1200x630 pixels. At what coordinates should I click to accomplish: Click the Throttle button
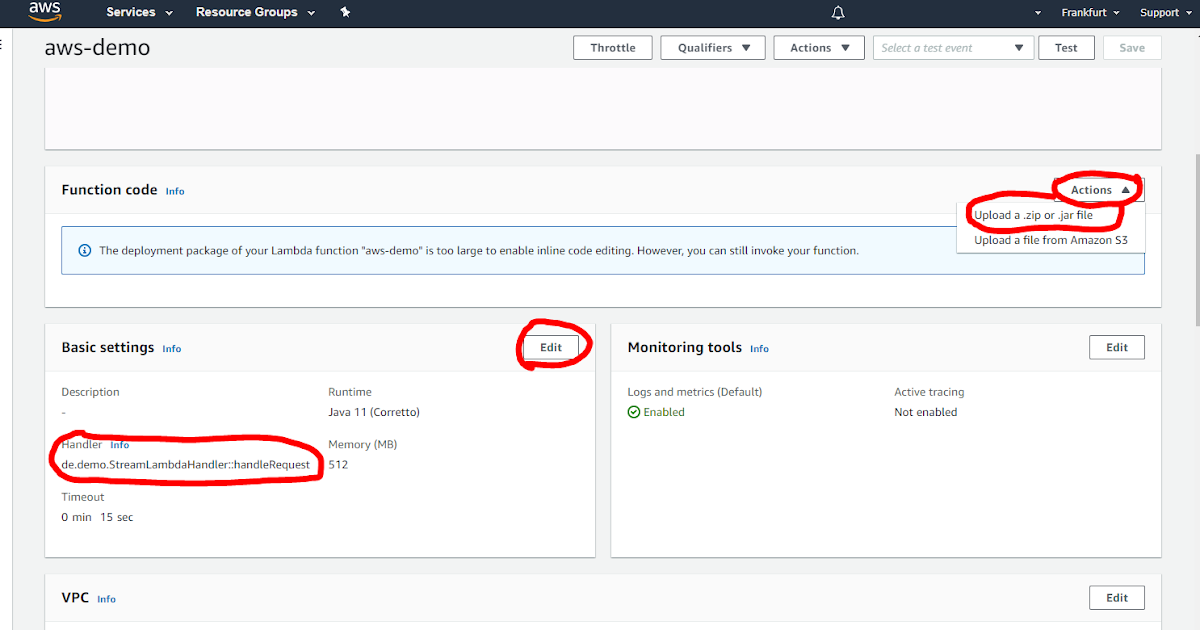click(612, 47)
